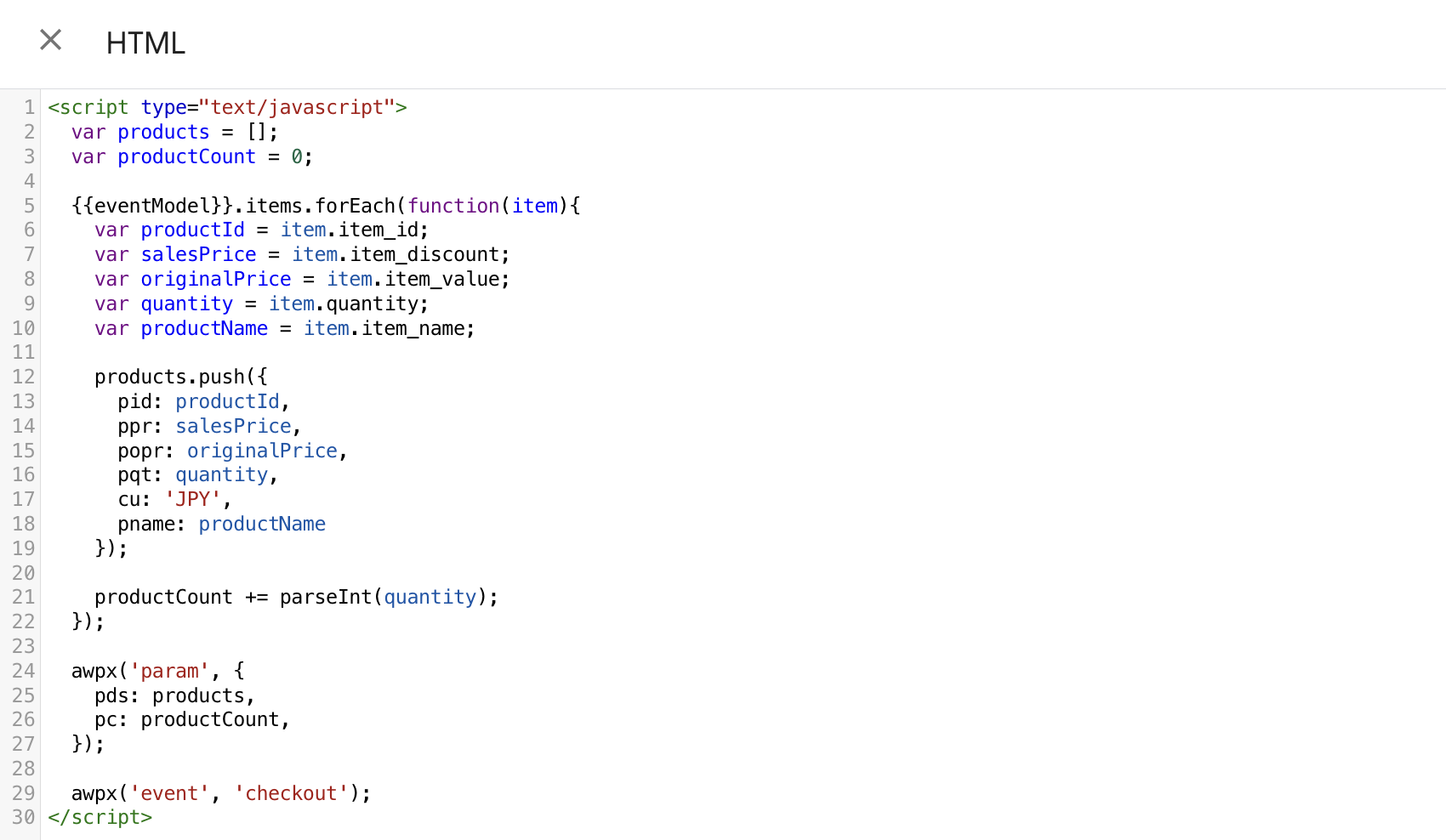
Task: Click 'pname: productName' line
Action: [221, 524]
